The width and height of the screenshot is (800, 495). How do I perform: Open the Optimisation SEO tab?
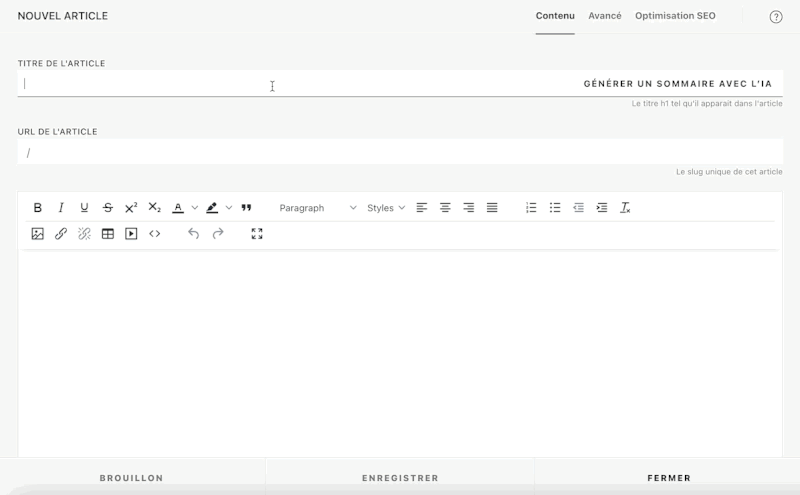(x=675, y=16)
